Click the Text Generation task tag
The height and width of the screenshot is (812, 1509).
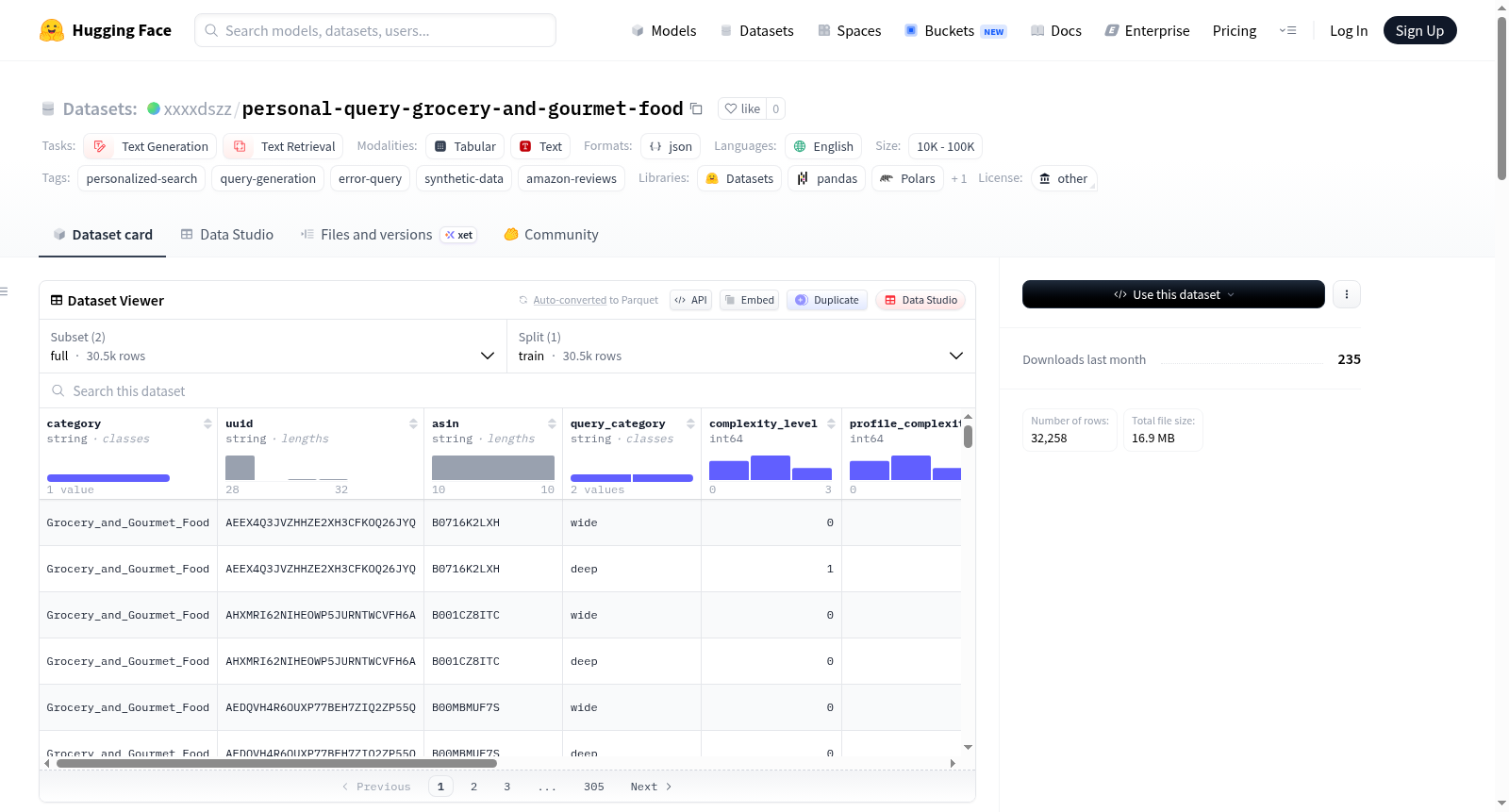tap(150, 146)
